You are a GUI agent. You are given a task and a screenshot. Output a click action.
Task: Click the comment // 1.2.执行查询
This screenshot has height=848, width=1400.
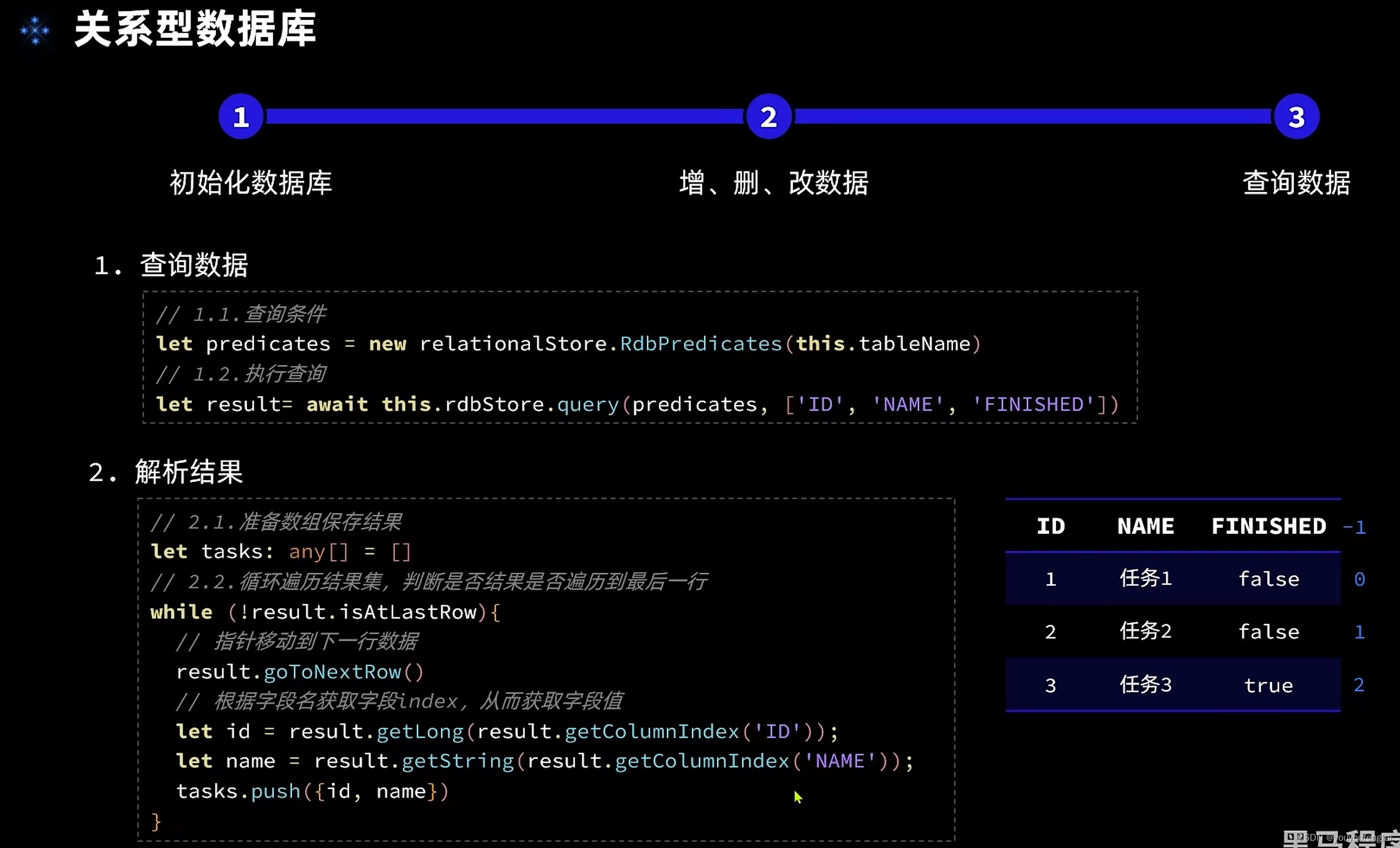click(x=241, y=374)
